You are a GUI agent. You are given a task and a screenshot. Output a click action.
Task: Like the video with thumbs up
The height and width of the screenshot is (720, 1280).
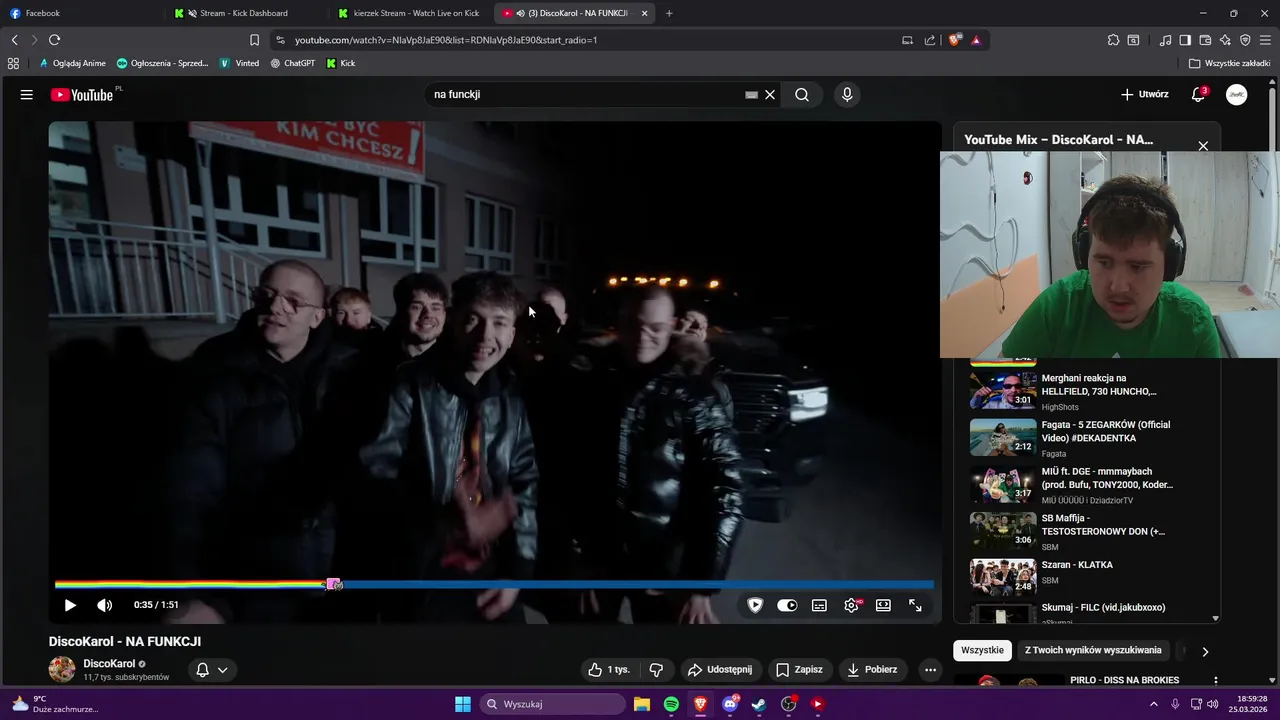[x=609, y=670]
